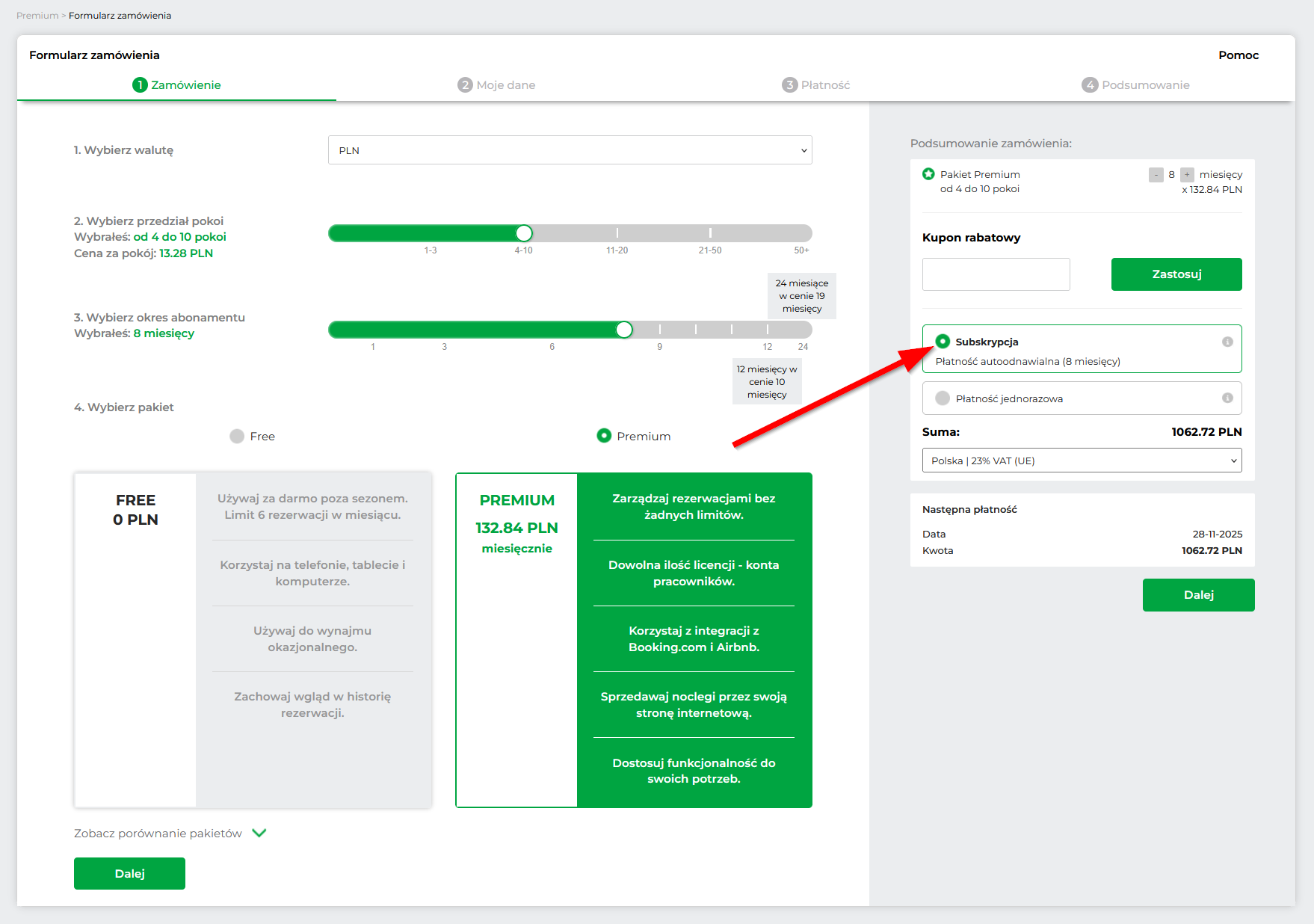The width and height of the screenshot is (1314, 924).
Task: Click the subscription slider label '3'
Action: coord(445,347)
